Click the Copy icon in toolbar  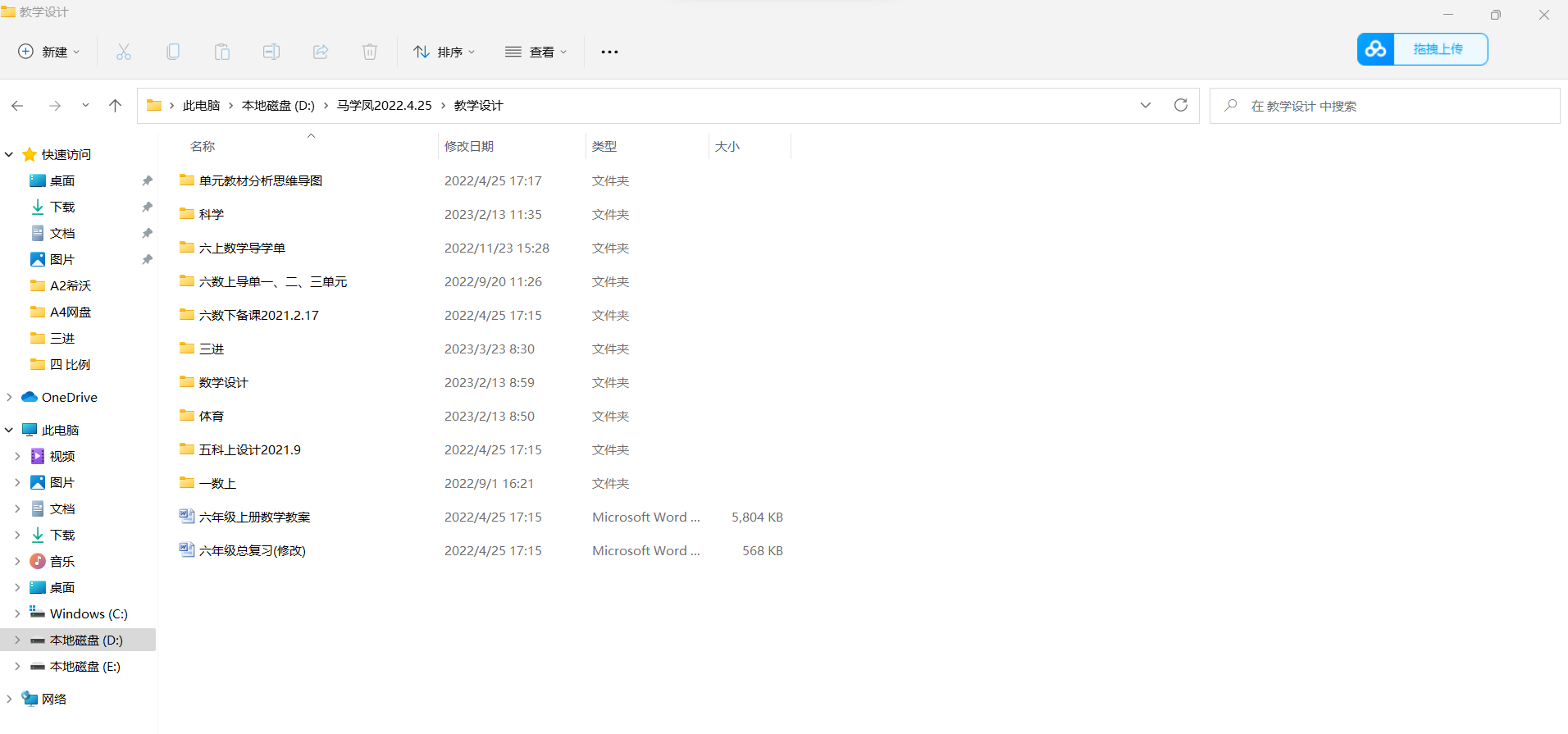click(173, 52)
